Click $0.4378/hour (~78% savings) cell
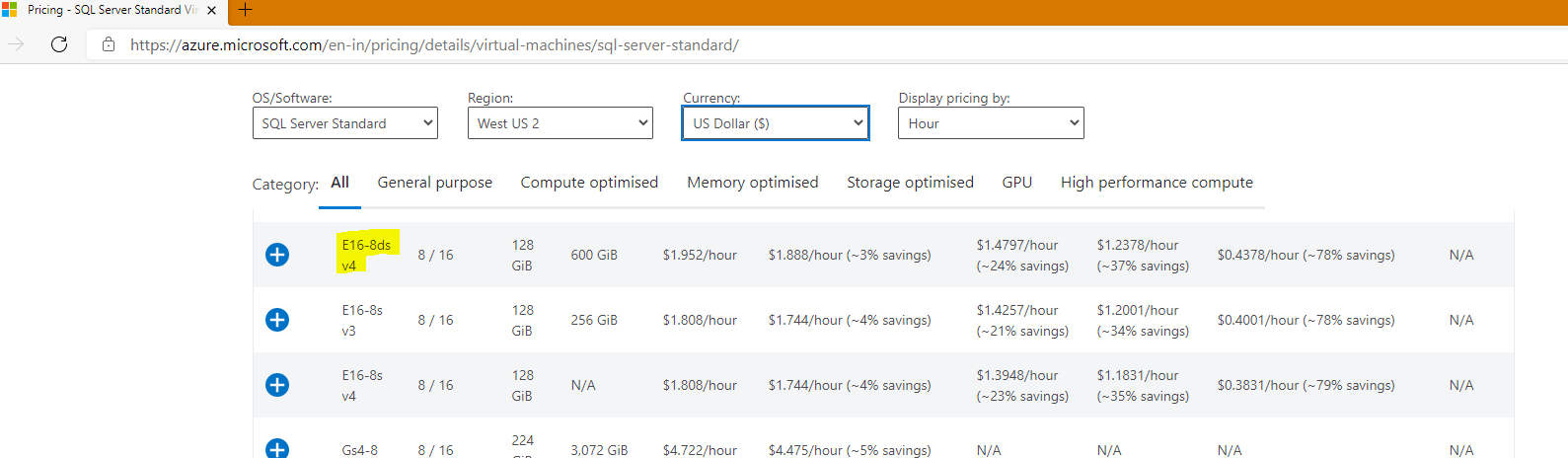Screen dimensions: 1568x458 coord(1306,255)
